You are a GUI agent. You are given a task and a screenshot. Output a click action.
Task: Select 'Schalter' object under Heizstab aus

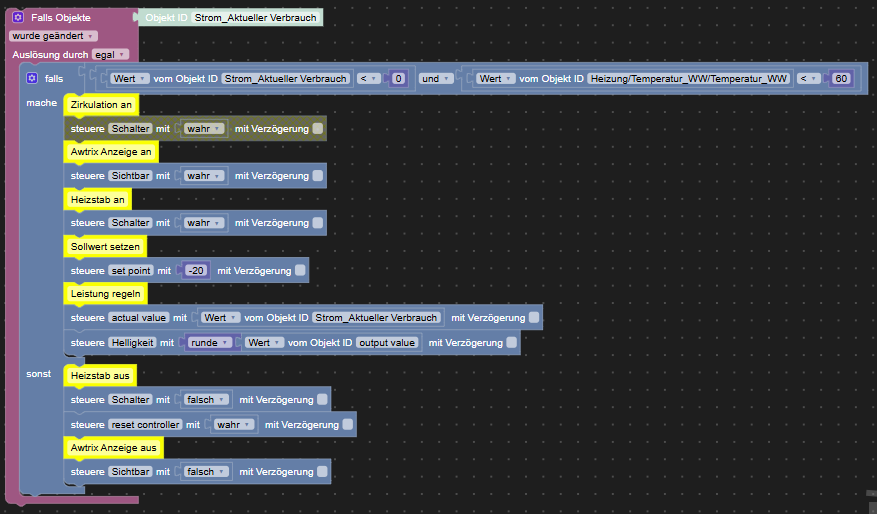(x=130, y=399)
